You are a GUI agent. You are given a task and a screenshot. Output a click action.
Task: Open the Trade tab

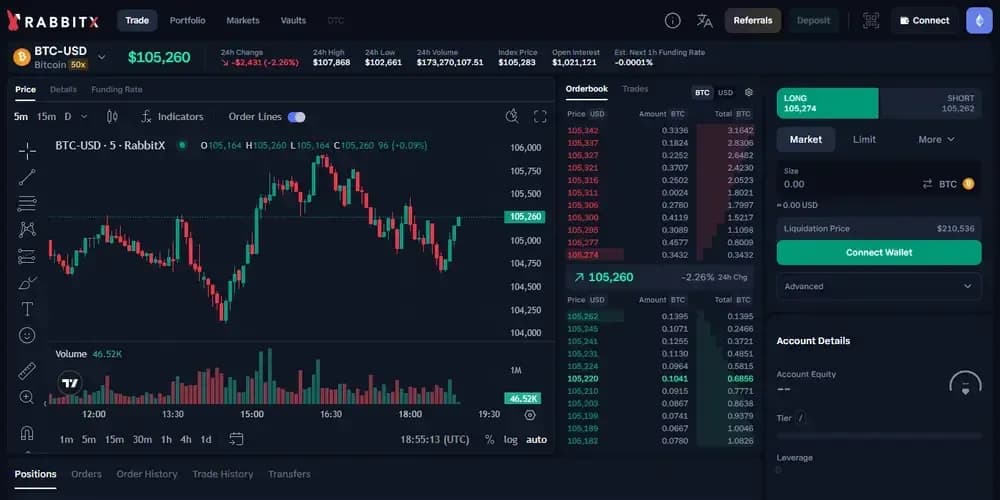(136, 20)
